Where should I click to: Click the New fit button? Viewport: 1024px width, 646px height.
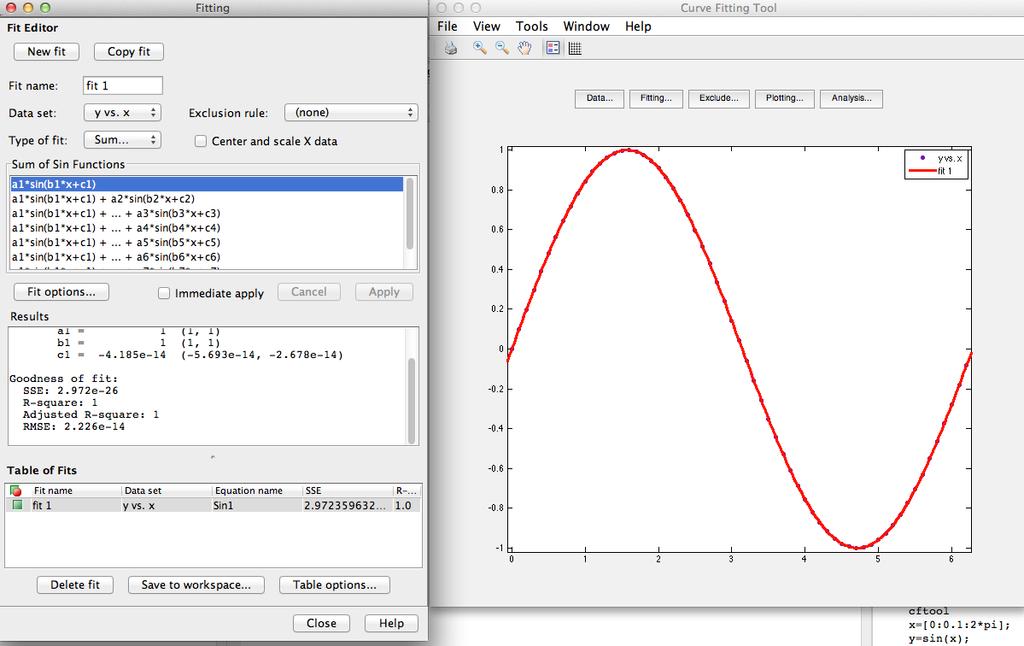click(46, 52)
